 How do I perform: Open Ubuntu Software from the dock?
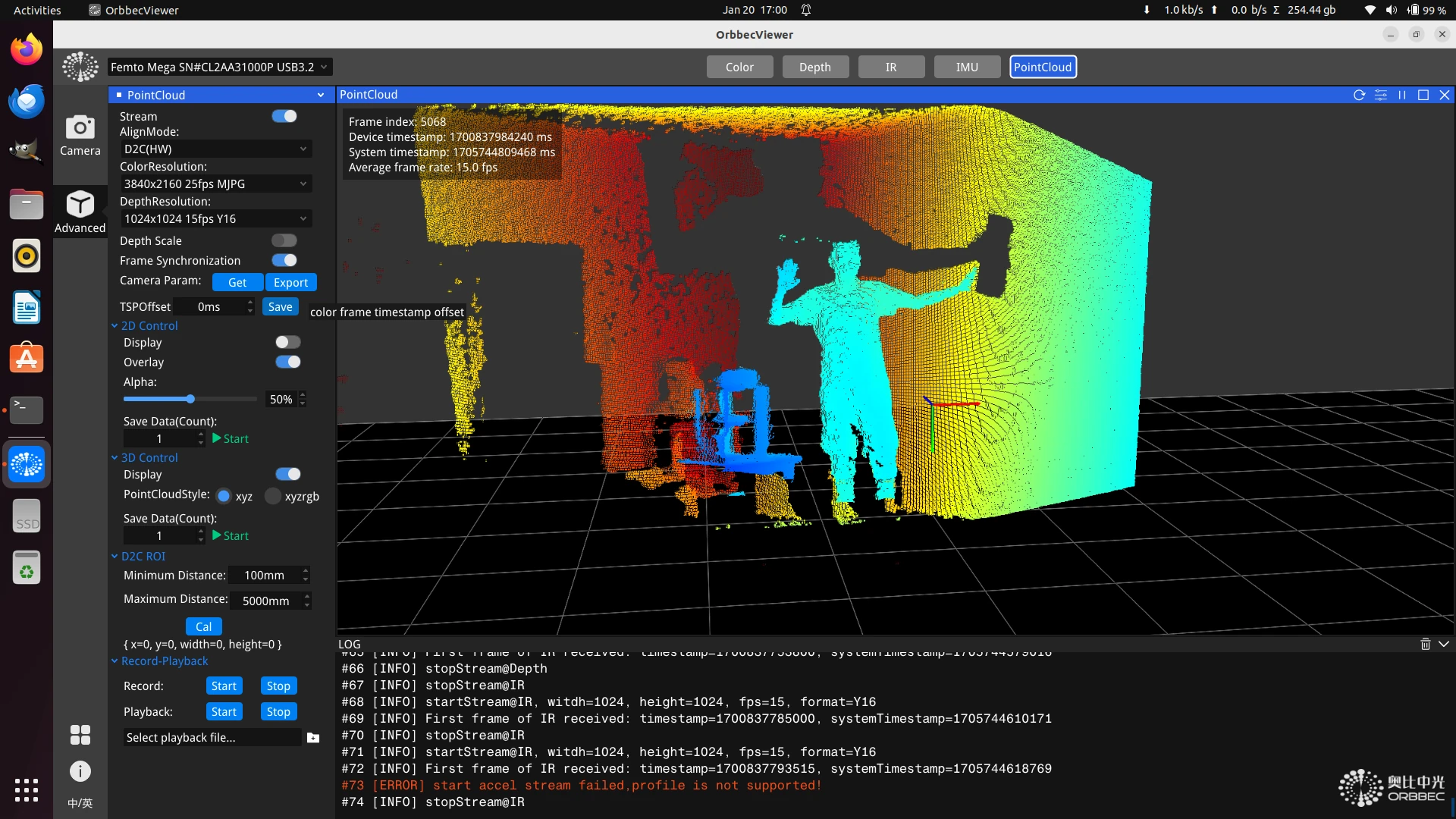point(27,359)
